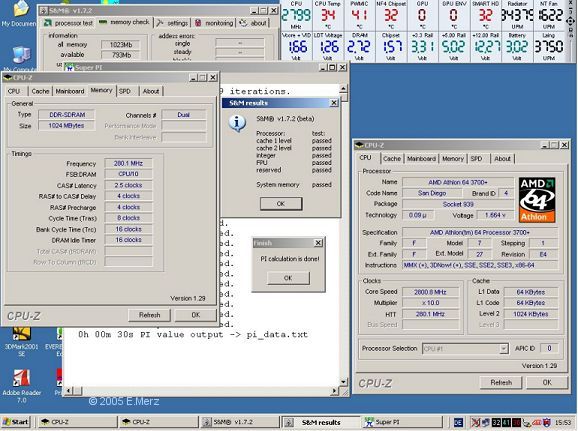Click the DE language indicator in tray

[x=458, y=422]
